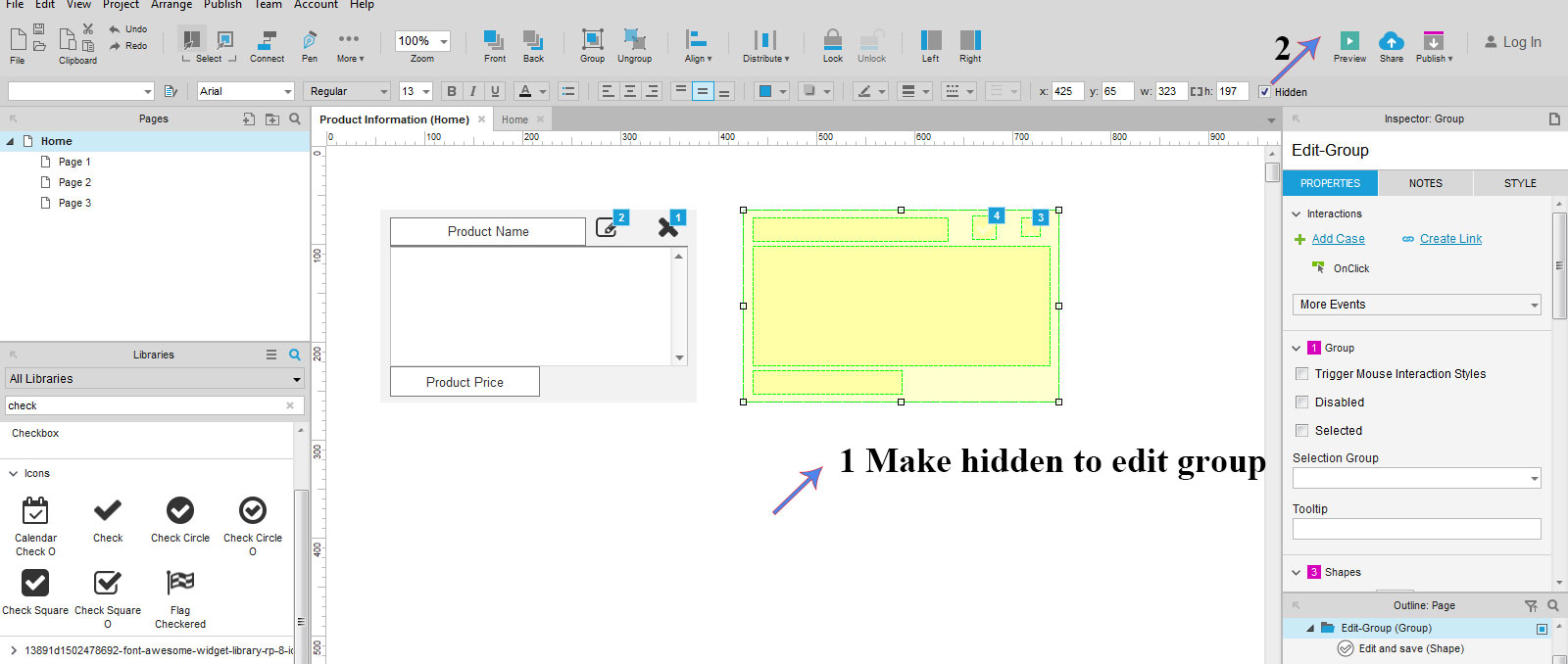The image size is (1568, 664).
Task: Enable Trigger Mouse Interaction Styles
Action: coord(1302,373)
